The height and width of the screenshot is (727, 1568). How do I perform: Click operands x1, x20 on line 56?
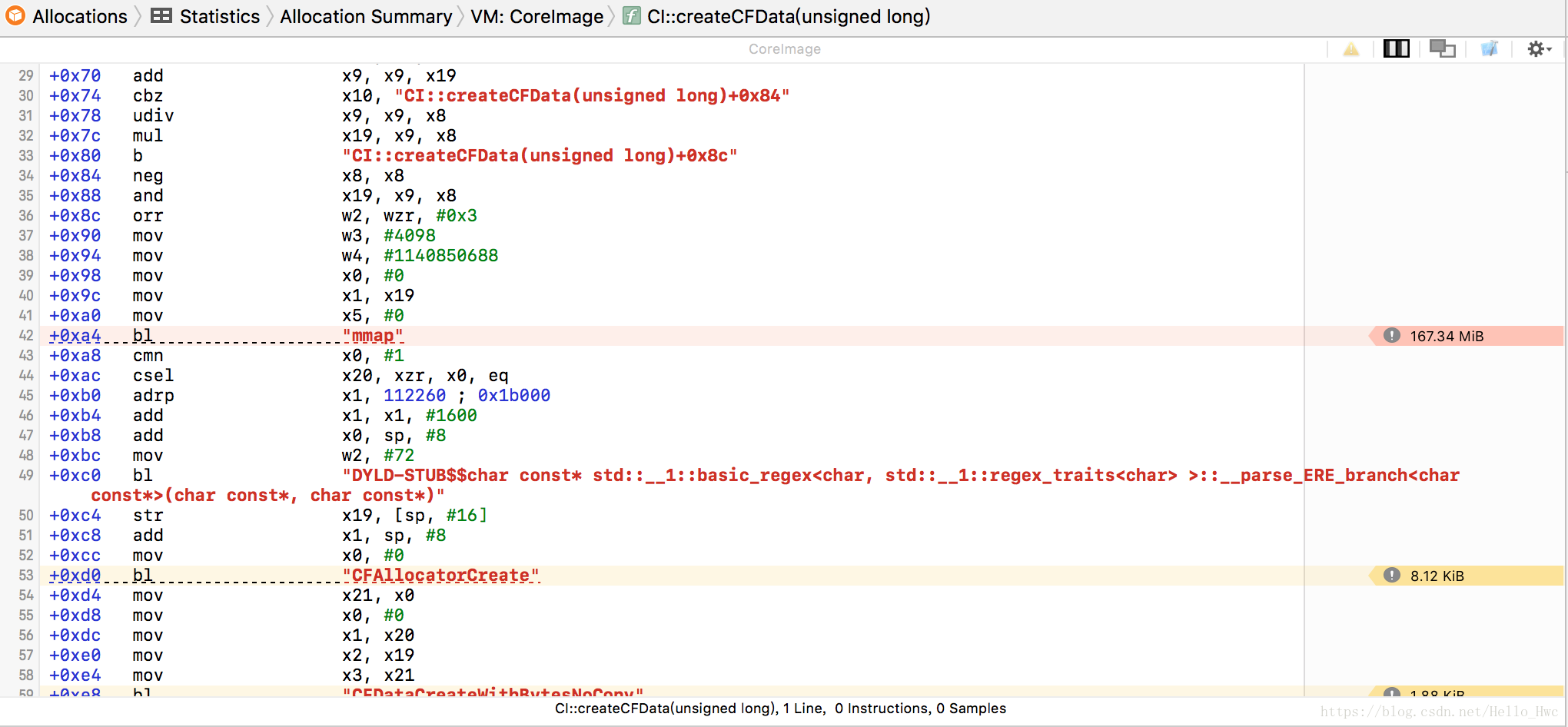pos(378,636)
